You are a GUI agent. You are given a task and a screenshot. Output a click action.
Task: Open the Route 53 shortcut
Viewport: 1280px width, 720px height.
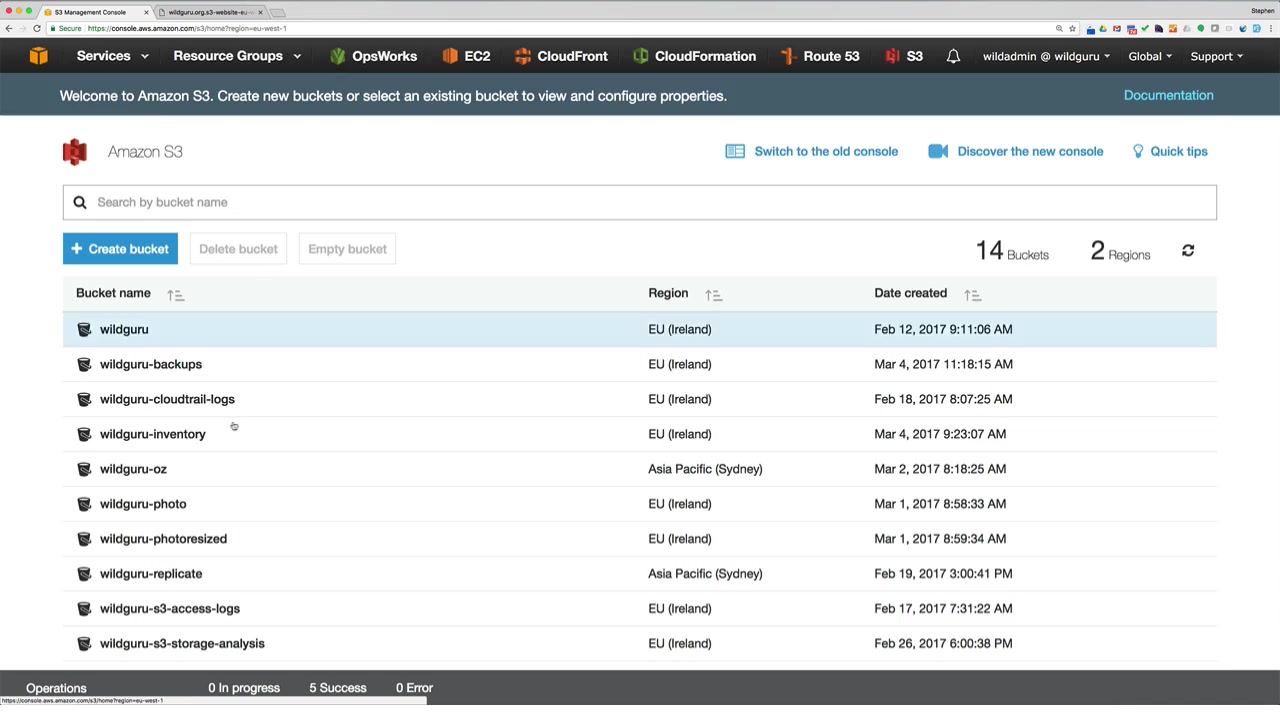(820, 56)
